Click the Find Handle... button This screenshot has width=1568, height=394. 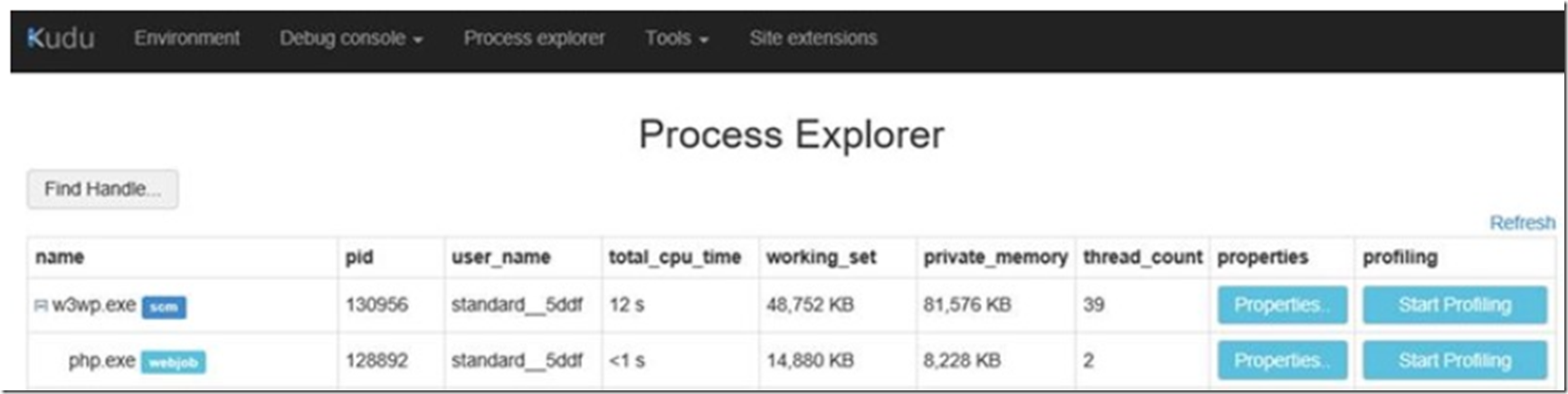[x=102, y=189]
